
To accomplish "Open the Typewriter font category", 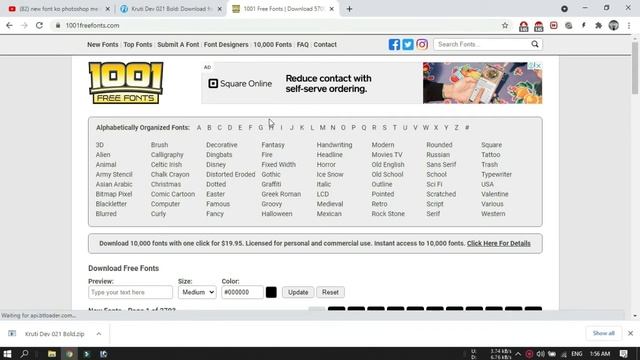I will (496, 174).
